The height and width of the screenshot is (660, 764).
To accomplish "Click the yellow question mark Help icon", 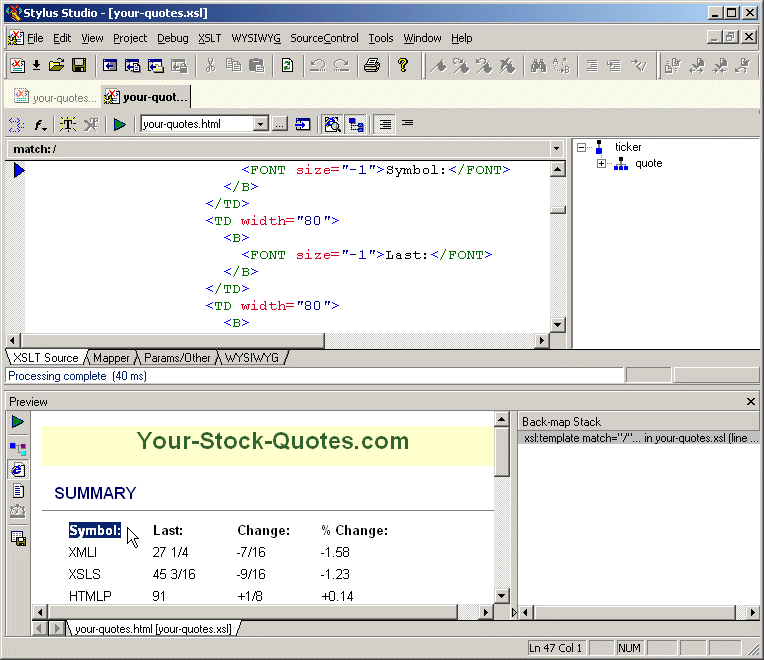I will (x=403, y=66).
